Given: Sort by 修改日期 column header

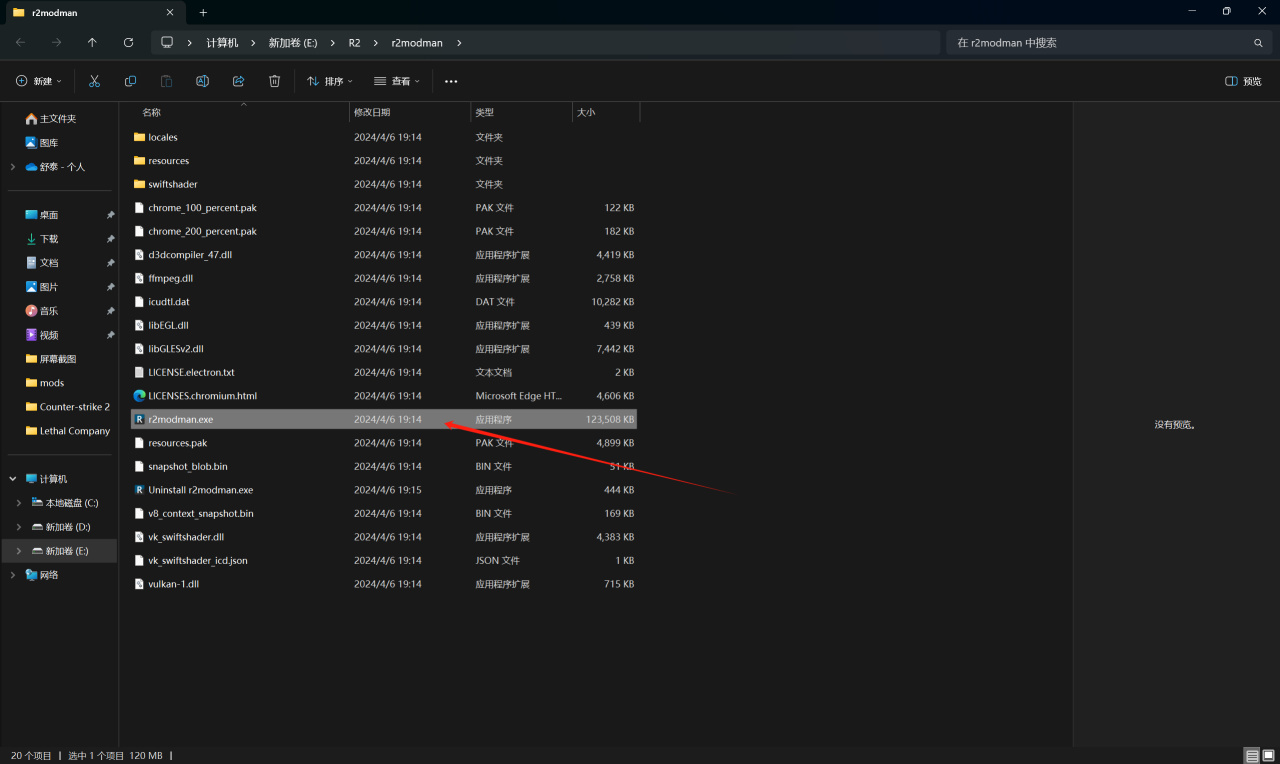Looking at the screenshot, I should click(410, 112).
